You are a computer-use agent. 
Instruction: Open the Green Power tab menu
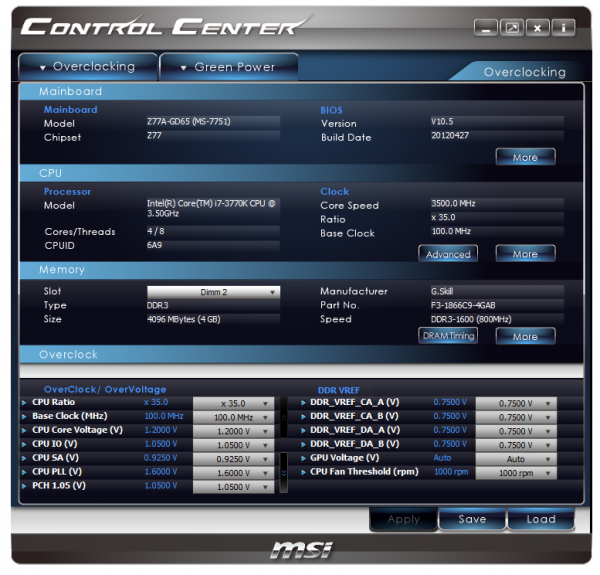click(228, 67)
